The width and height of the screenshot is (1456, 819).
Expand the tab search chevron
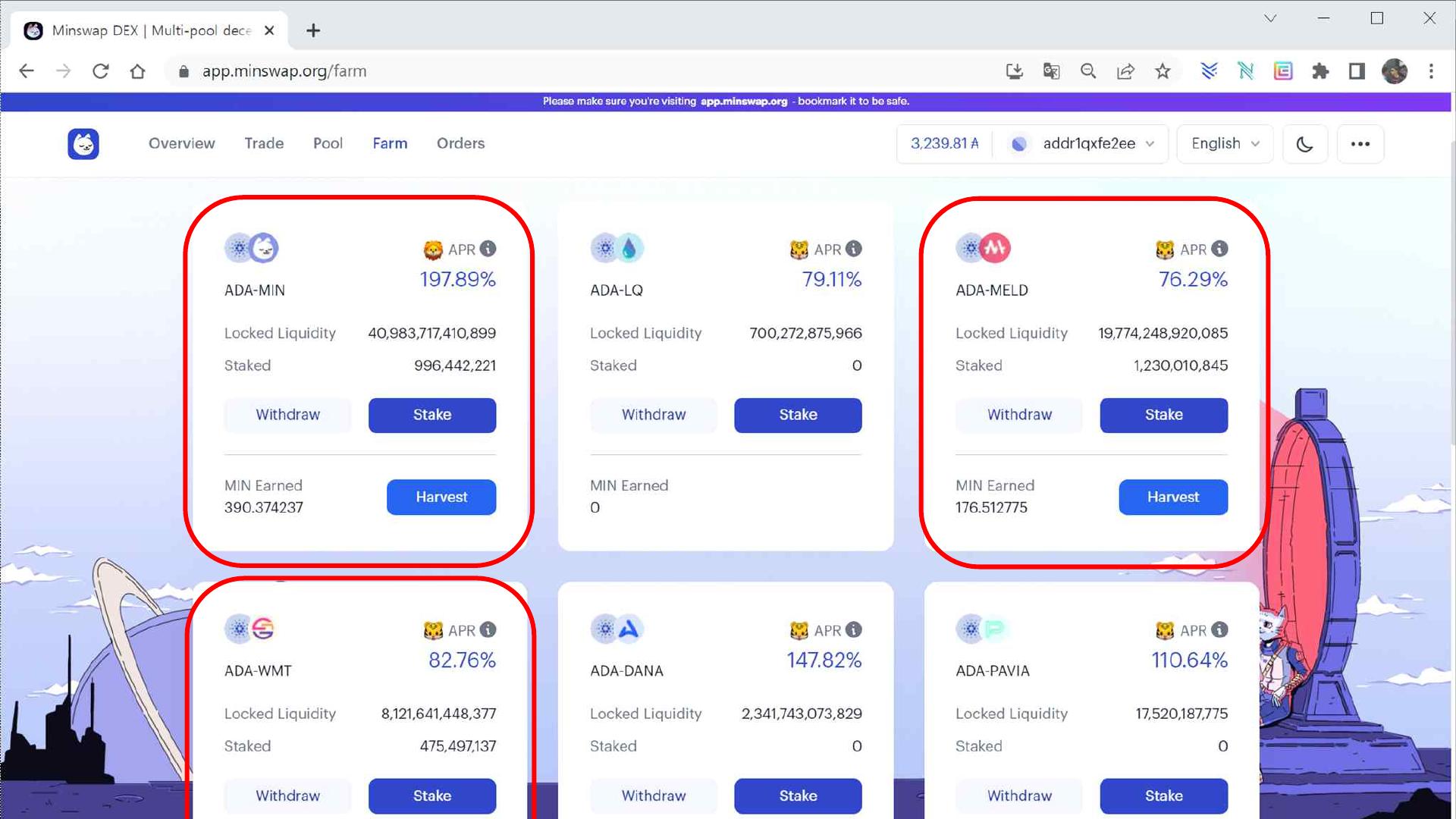(x=1270, y=18)
